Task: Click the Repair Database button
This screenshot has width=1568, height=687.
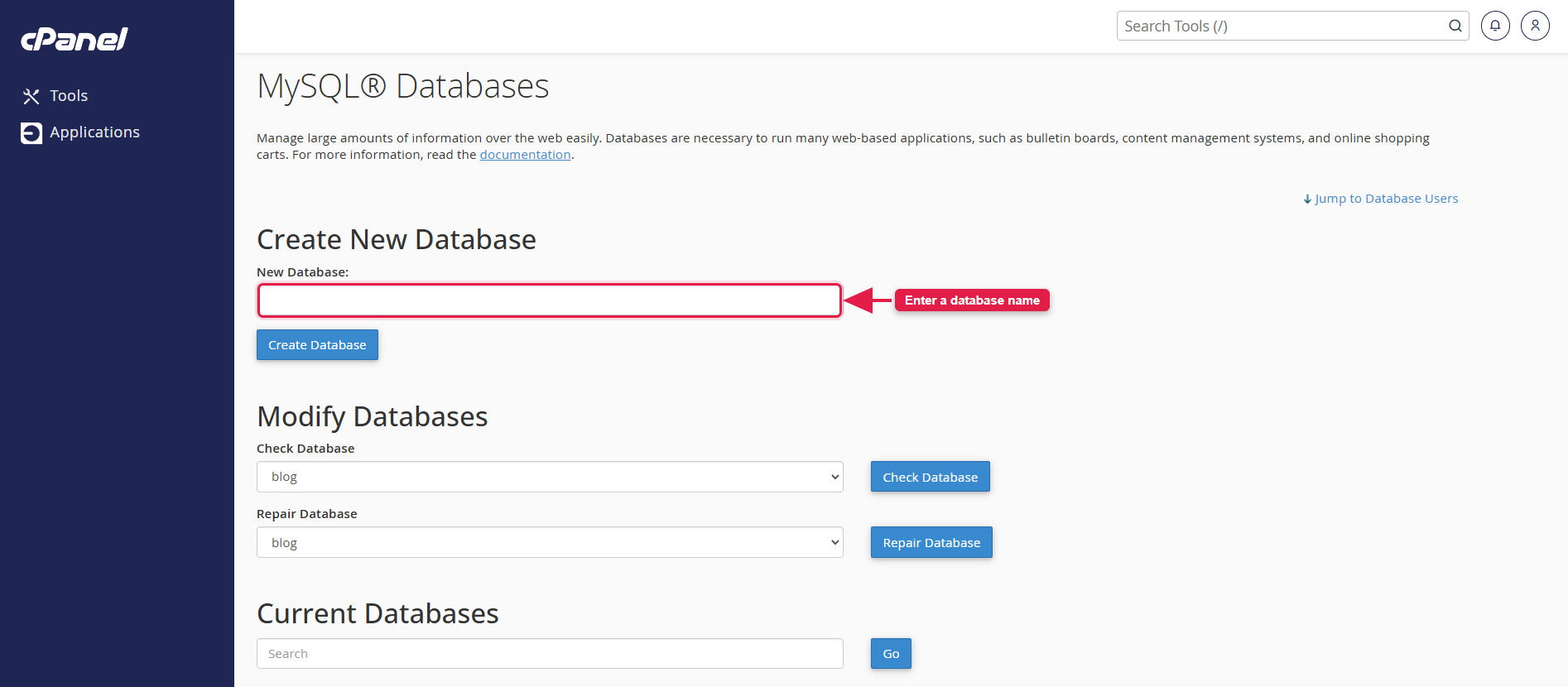Action: pos(931,542)
